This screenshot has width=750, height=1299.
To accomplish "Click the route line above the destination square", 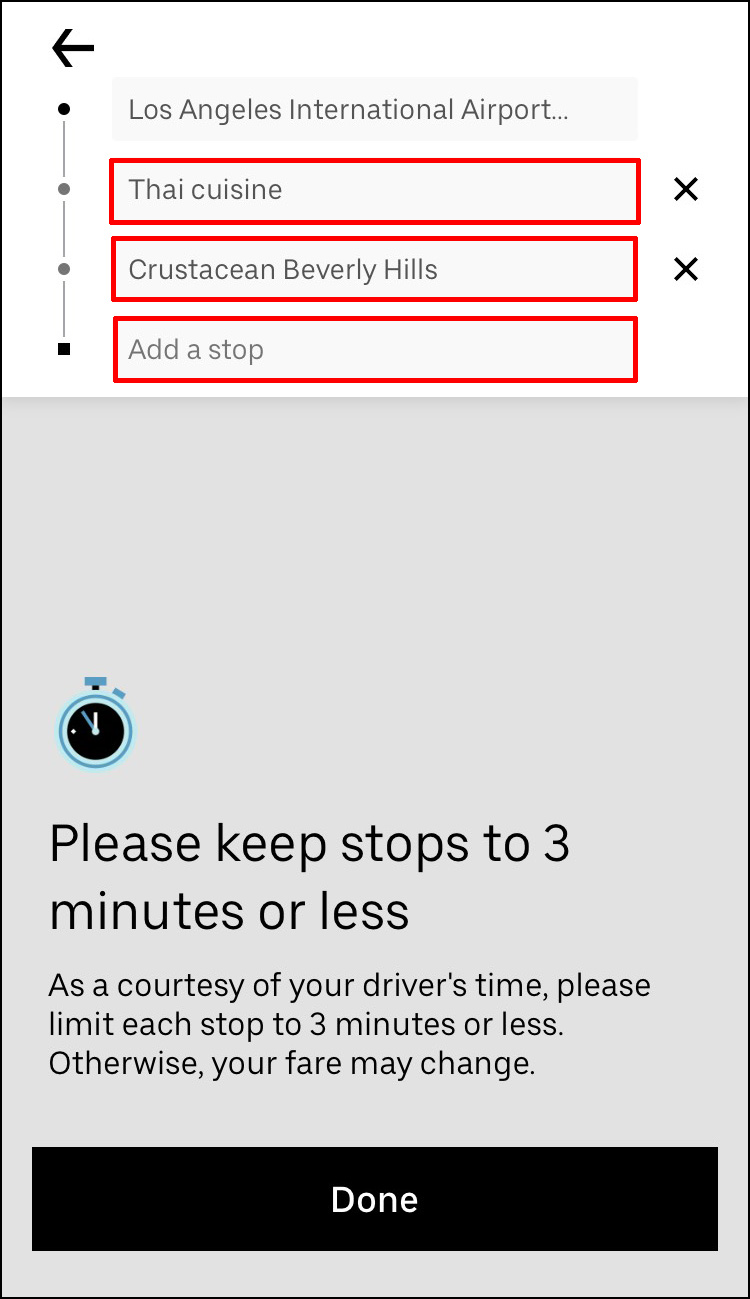I will [x=64, y=309].
